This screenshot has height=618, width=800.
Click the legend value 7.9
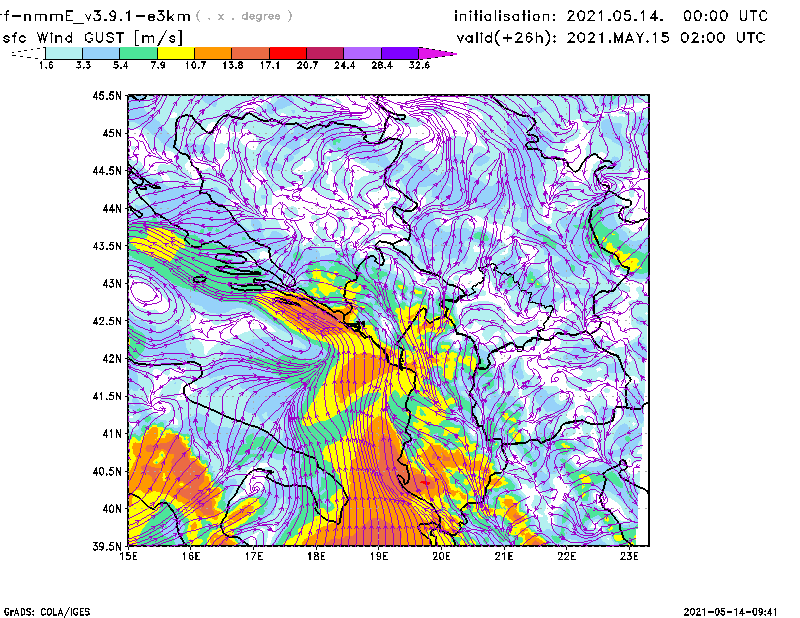158,65
